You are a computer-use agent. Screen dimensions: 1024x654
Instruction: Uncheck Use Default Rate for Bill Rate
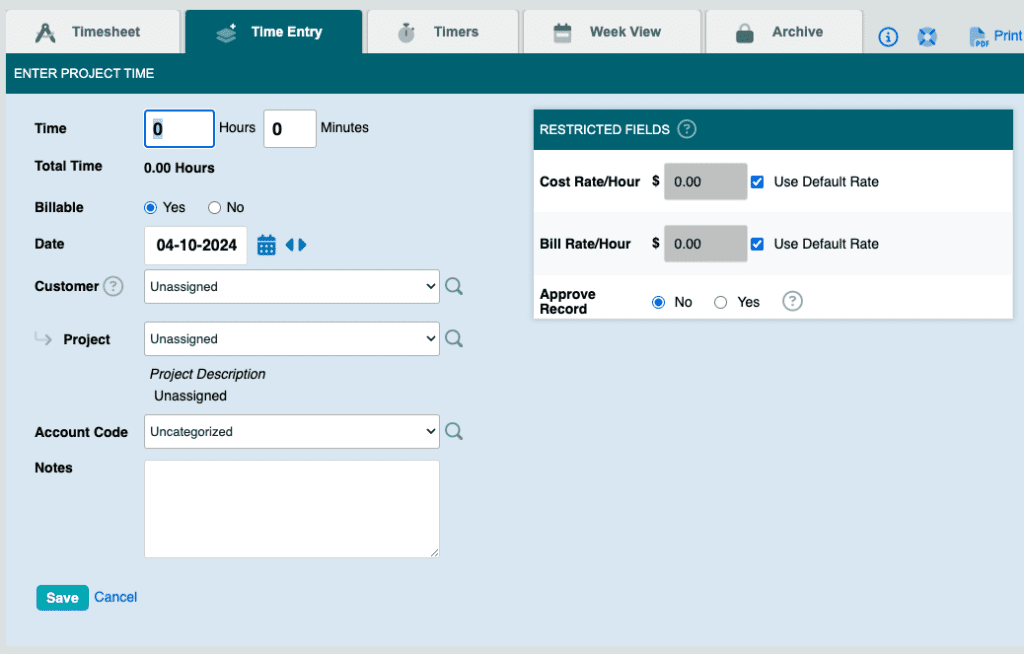(757, 244)
